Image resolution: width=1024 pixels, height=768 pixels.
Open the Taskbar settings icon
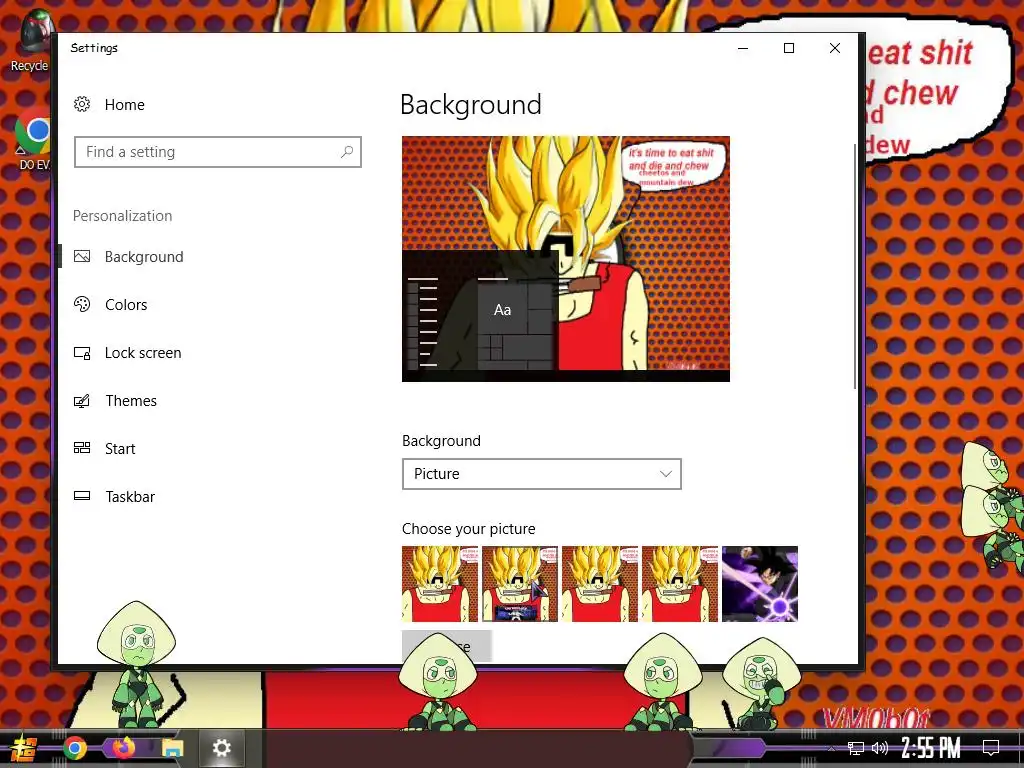(82, 496)
